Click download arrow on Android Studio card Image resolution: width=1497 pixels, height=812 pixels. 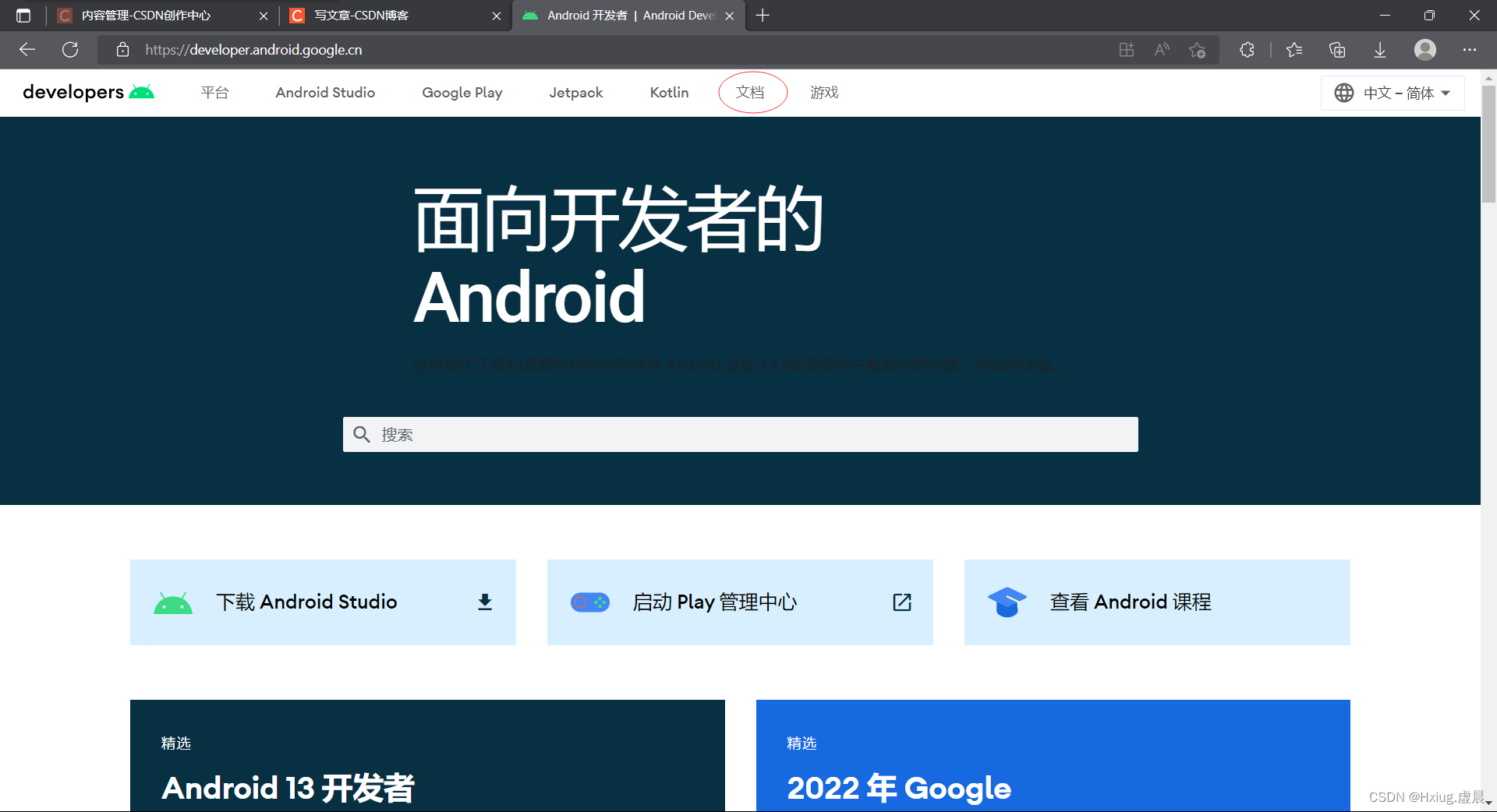point(485,602)
